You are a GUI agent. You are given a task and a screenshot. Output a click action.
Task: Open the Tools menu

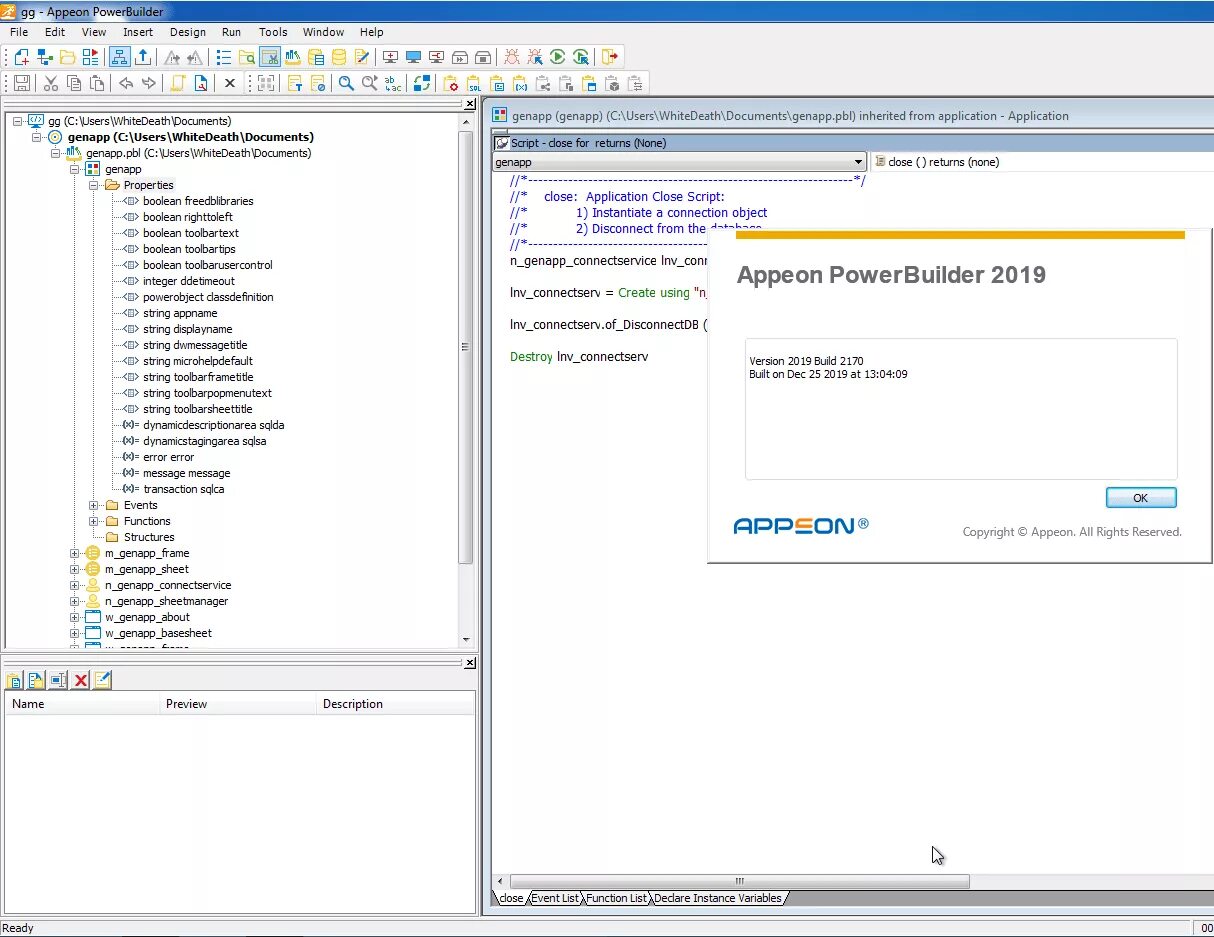point(273,32)
